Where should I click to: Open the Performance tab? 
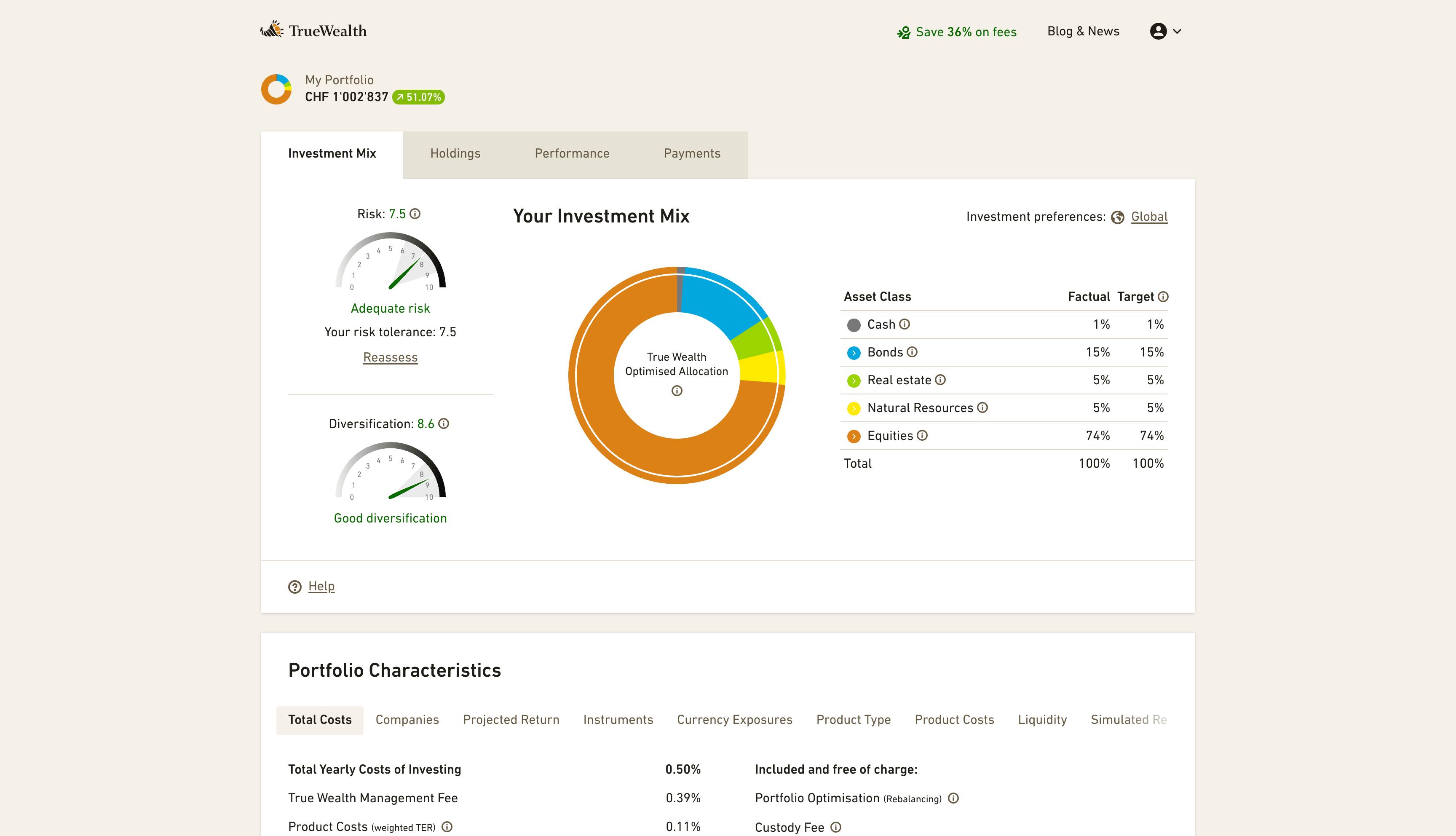[x=572, y=153]
